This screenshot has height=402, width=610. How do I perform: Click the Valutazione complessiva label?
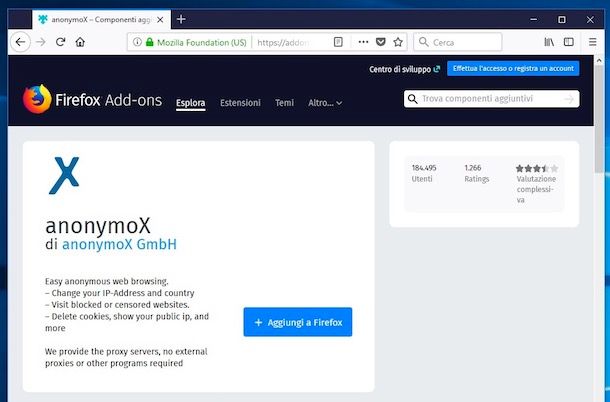(536, 190)
